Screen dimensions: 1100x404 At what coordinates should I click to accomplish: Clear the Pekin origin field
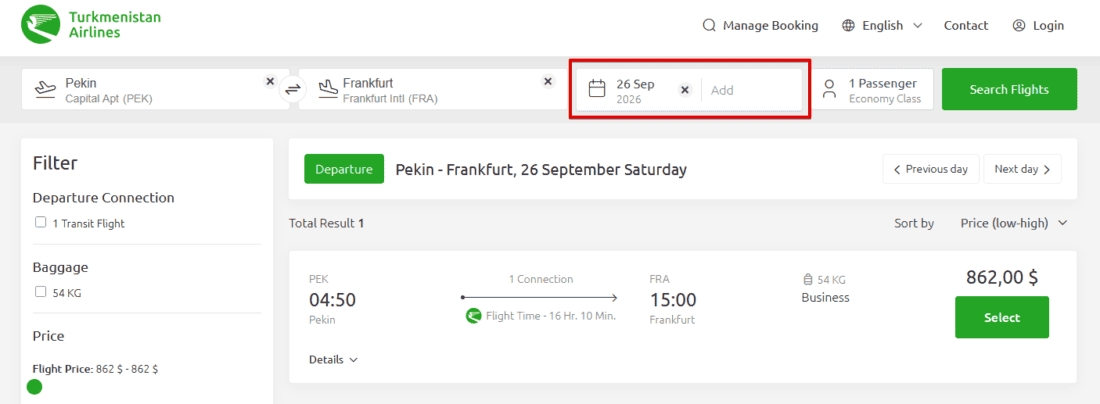click(x=270, y=81)
